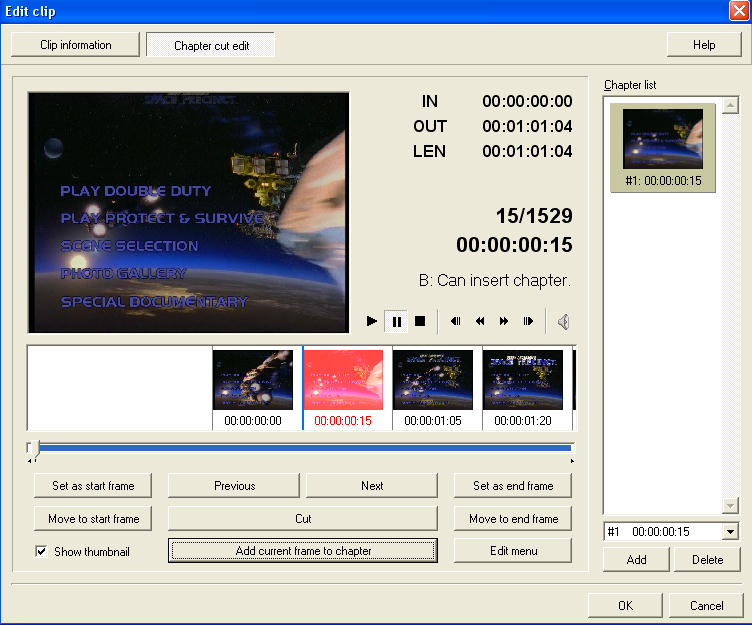The height and width of the screenshot is (625, 752).
Task: Click the 'B: Can insert chapter.' status
Action: click(x=495, y=280)
